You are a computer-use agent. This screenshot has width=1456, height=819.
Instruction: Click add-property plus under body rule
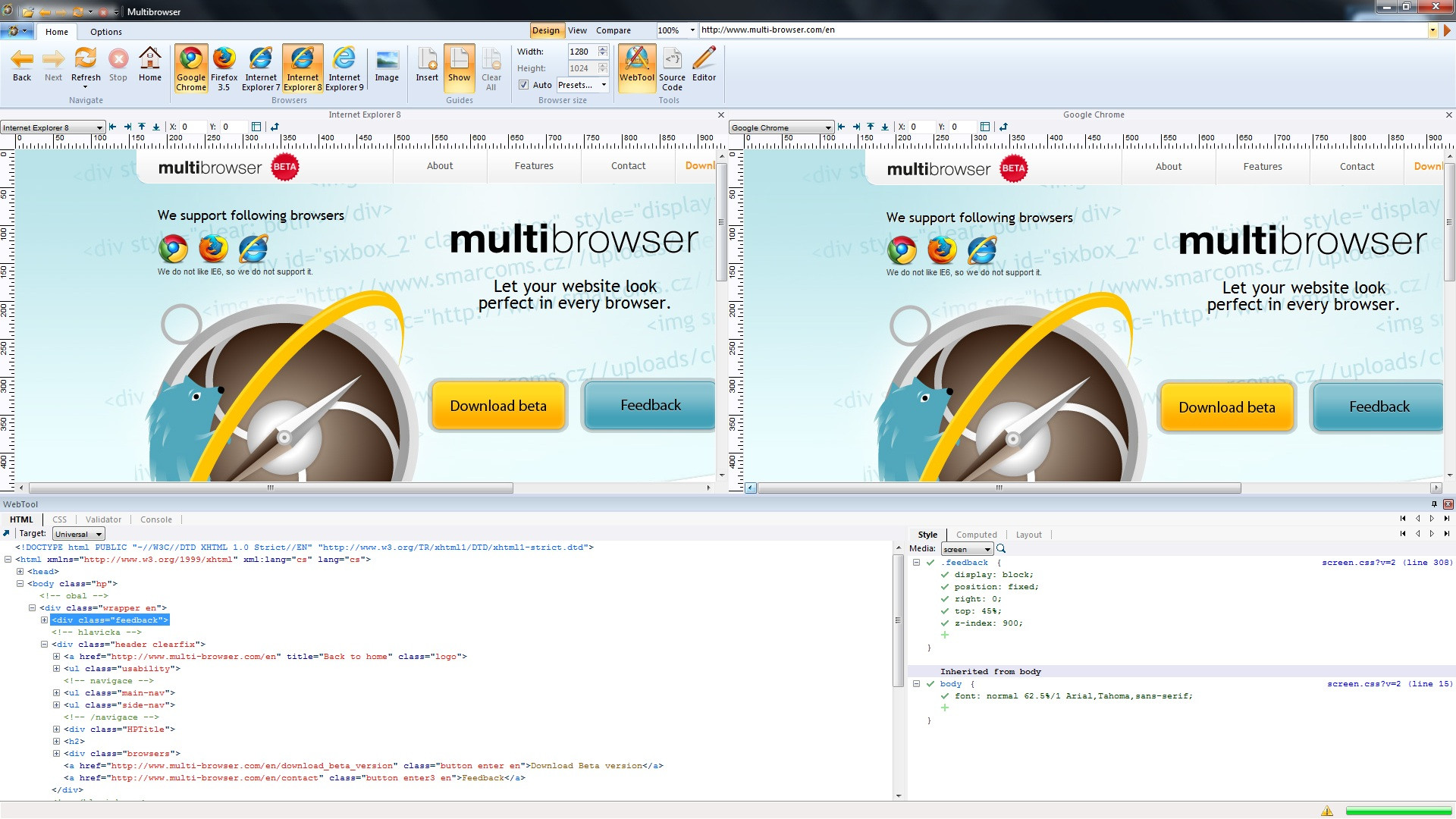(945, 708)
